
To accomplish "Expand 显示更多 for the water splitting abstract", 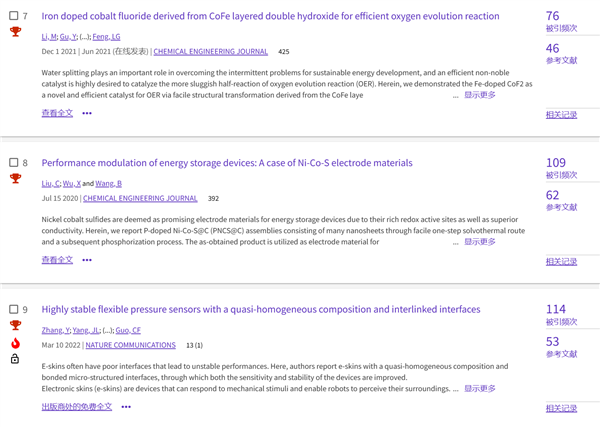I will [479, 95].
